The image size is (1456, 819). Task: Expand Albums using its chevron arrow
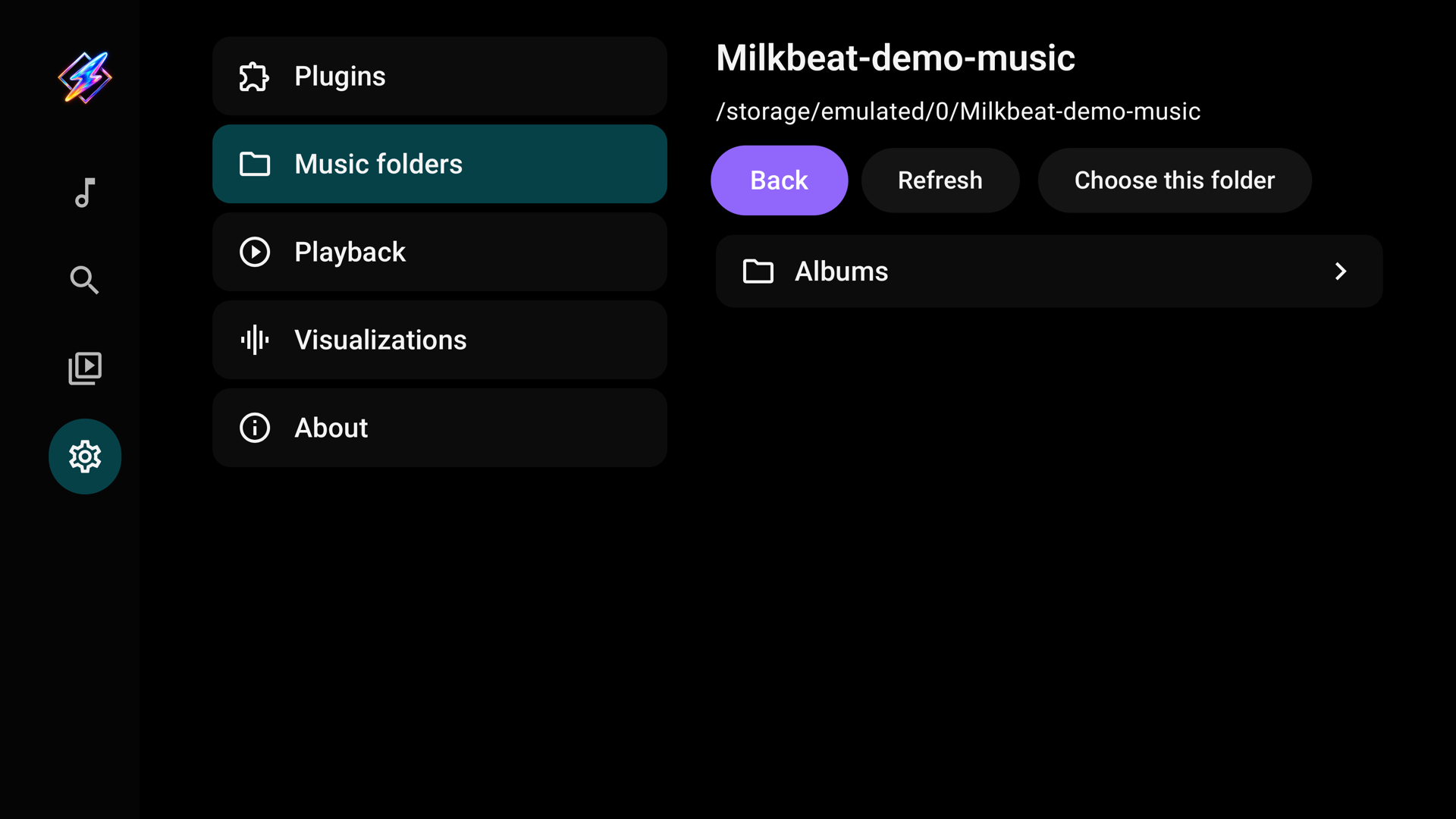coord(1341,271)
